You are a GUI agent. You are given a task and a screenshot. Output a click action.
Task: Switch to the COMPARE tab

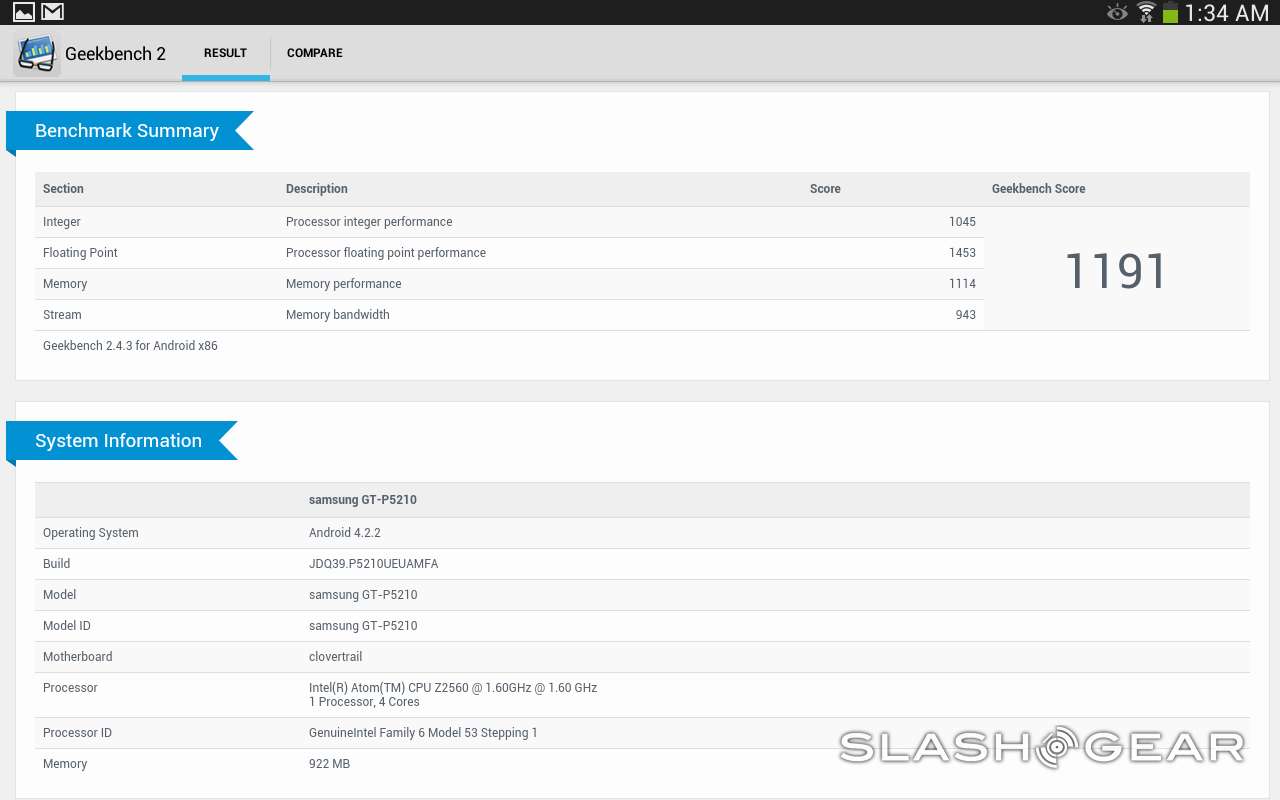tap(314, 53)
